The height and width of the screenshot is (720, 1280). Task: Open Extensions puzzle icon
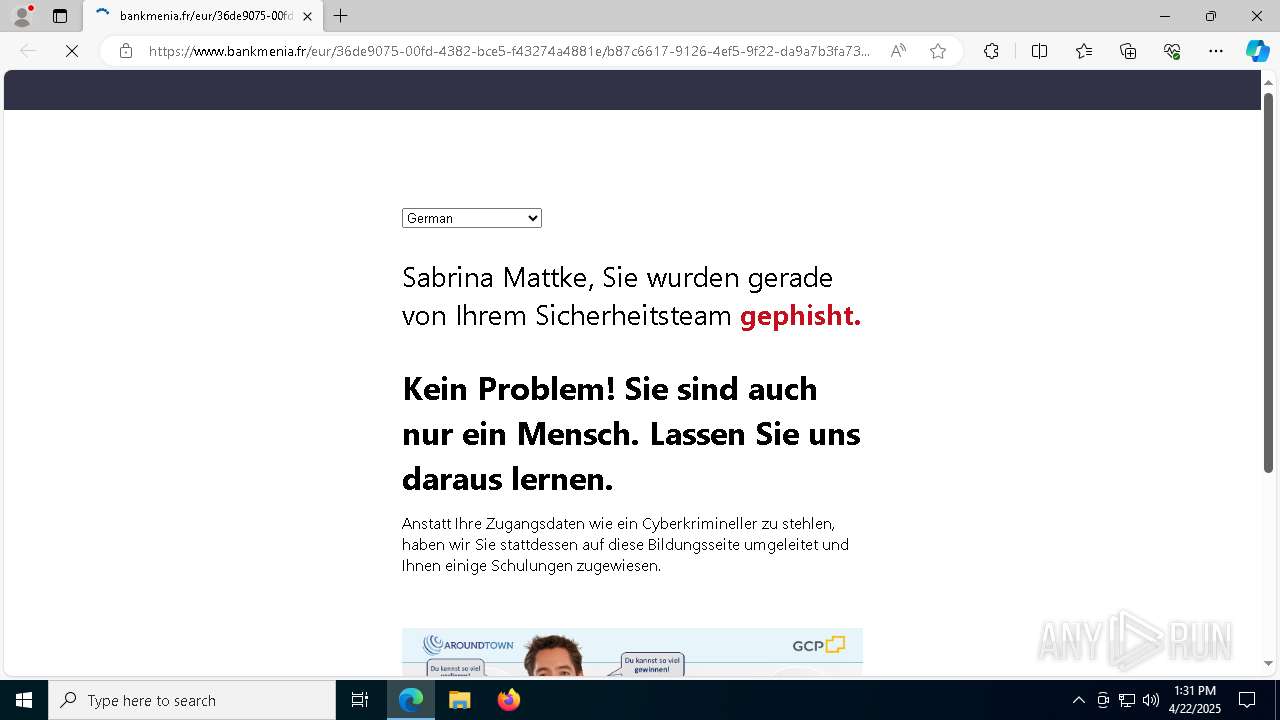coord(991,51)
